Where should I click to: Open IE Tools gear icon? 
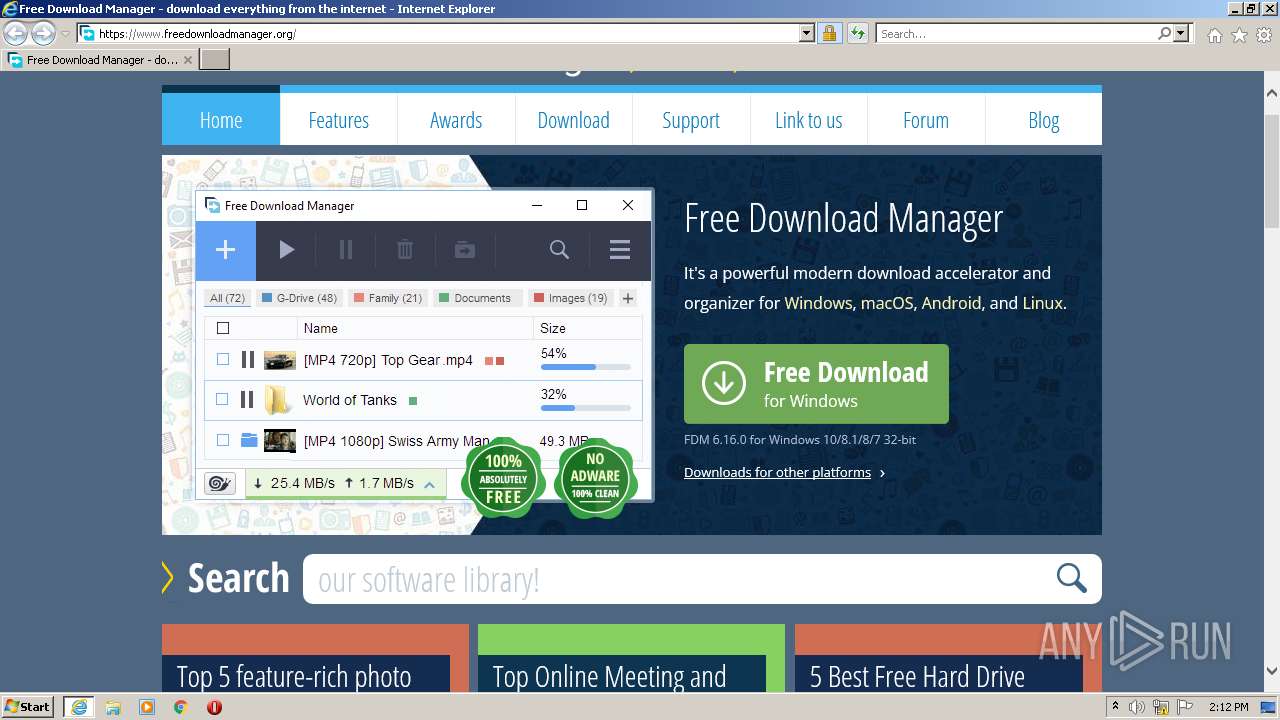(1263, 35)
